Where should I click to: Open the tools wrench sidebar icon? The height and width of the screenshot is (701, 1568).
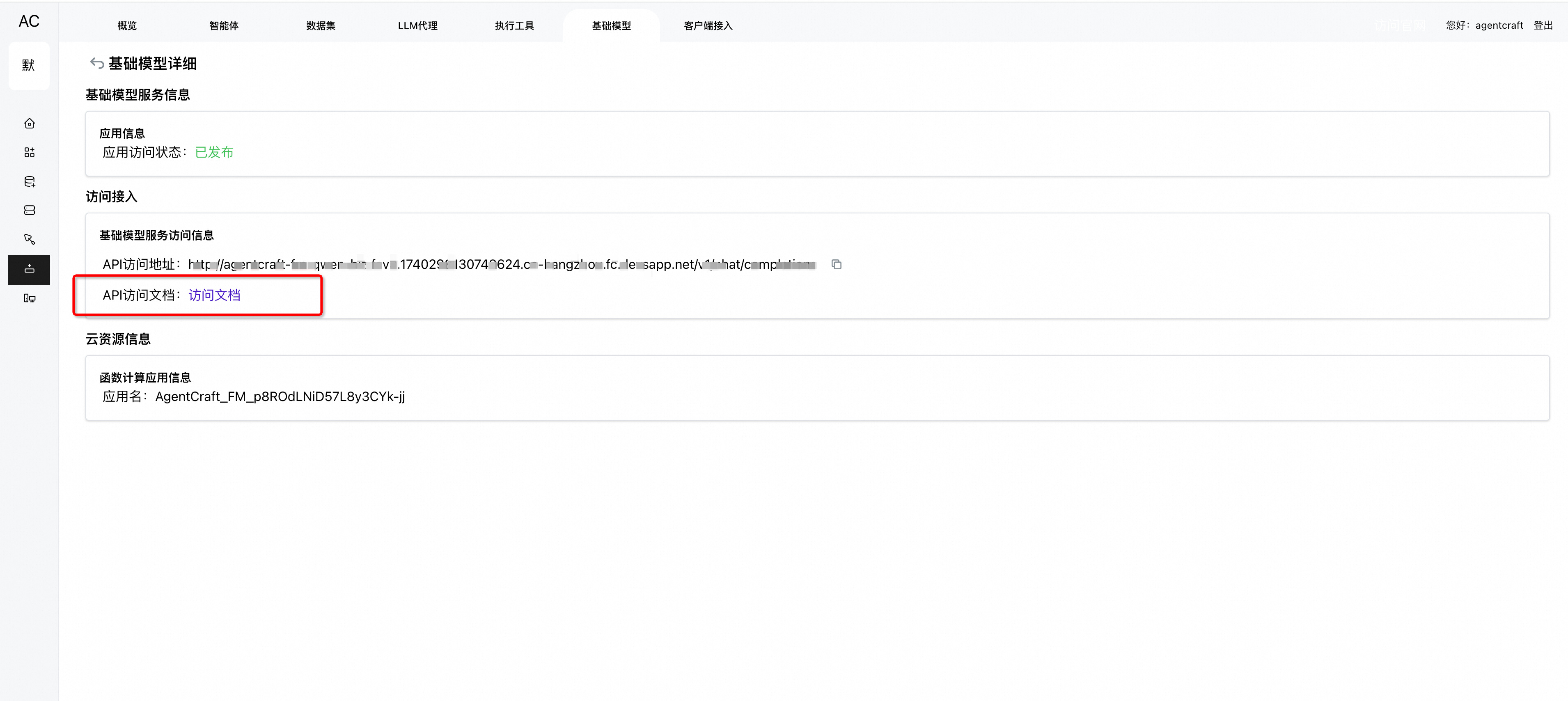tap(29, 239)
